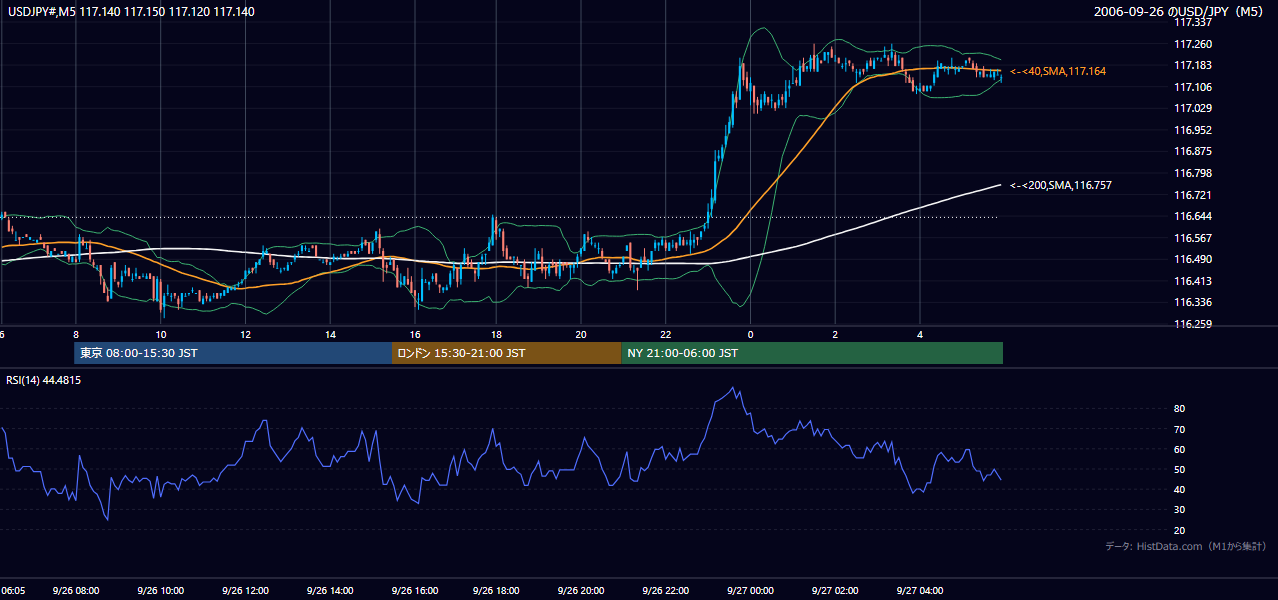Click price axis value 116.644
This screenshot has height=600, width=1278.
pyautogui.click(x=1193, y=216)
